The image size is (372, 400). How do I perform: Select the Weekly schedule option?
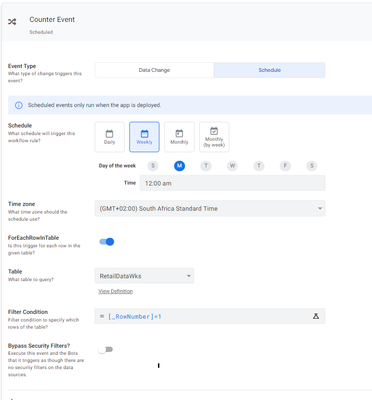144,137
